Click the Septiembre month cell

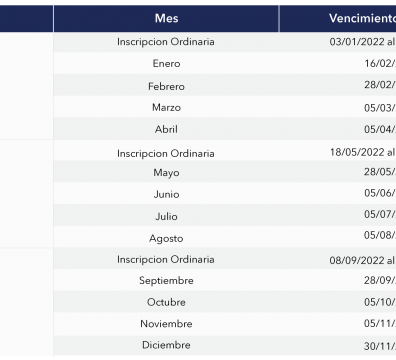[x=166, y=280]
